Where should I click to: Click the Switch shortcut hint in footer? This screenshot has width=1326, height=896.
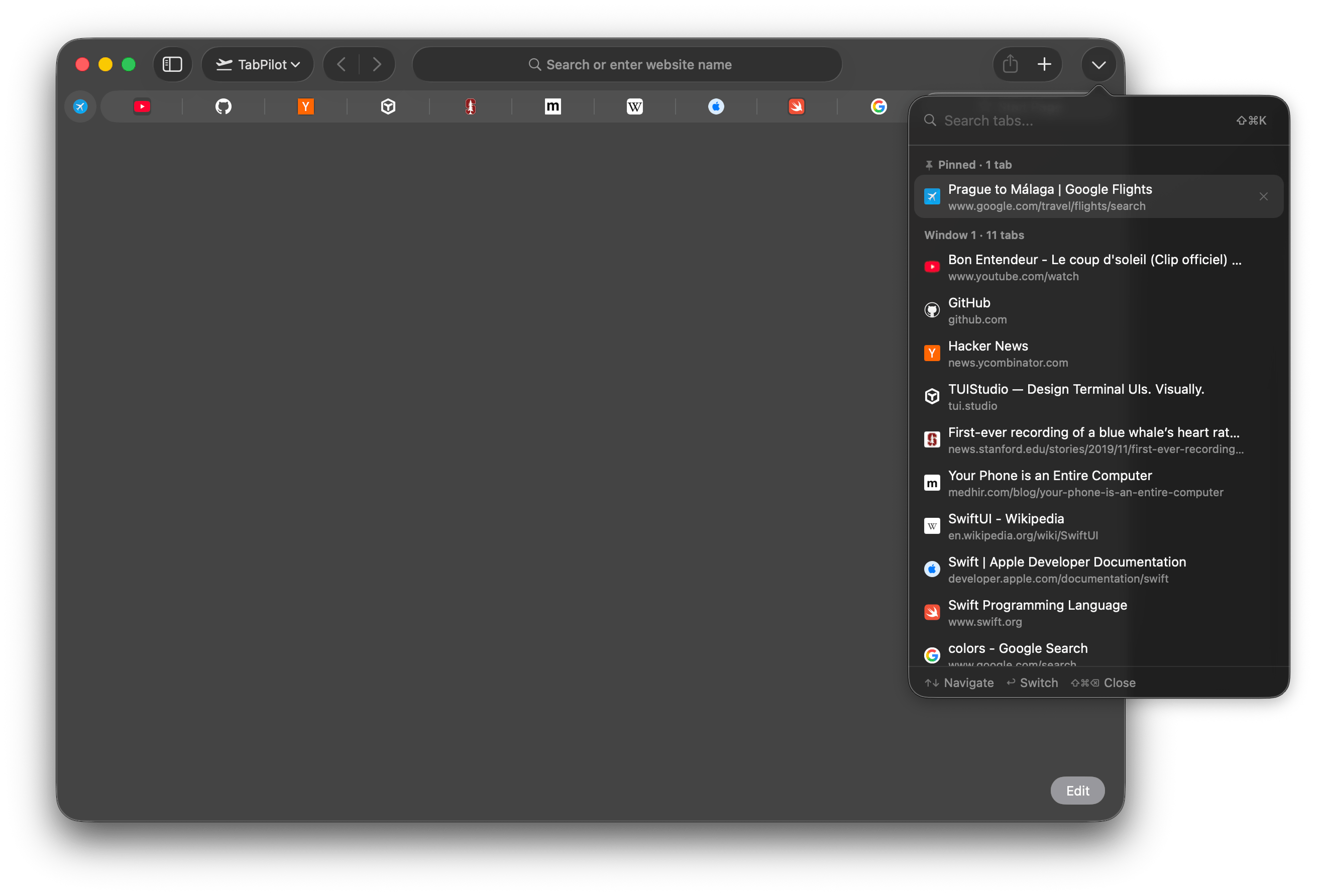pyautogui.click(x=1032, y=683)
